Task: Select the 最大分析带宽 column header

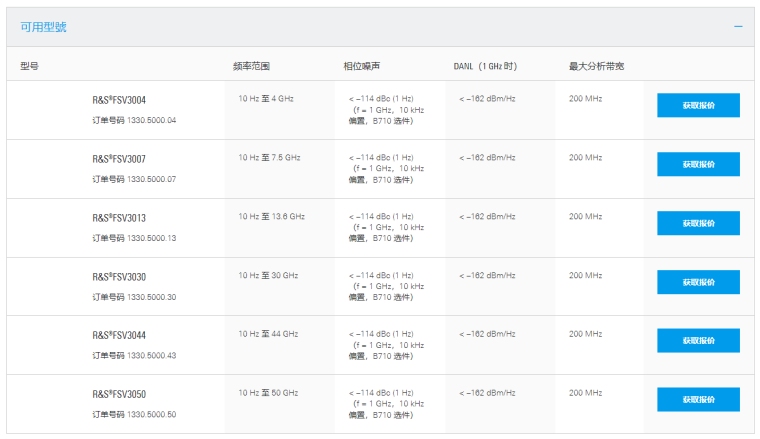Action: coord(596,66)
